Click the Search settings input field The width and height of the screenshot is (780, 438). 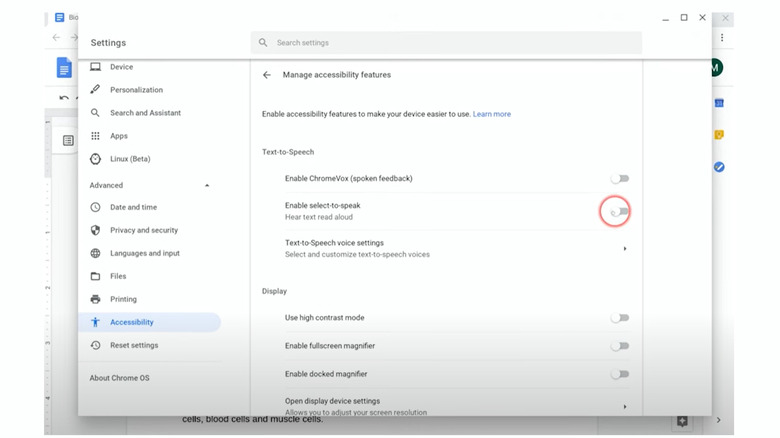point(446,43)
